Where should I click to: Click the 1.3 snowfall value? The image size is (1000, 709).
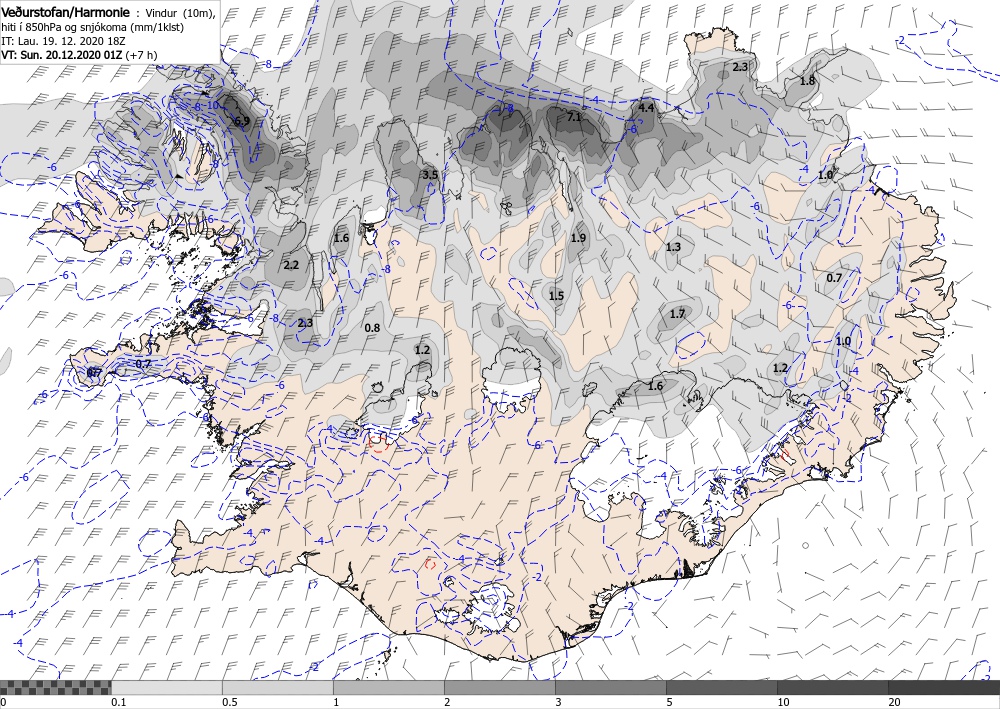(673, 247)
